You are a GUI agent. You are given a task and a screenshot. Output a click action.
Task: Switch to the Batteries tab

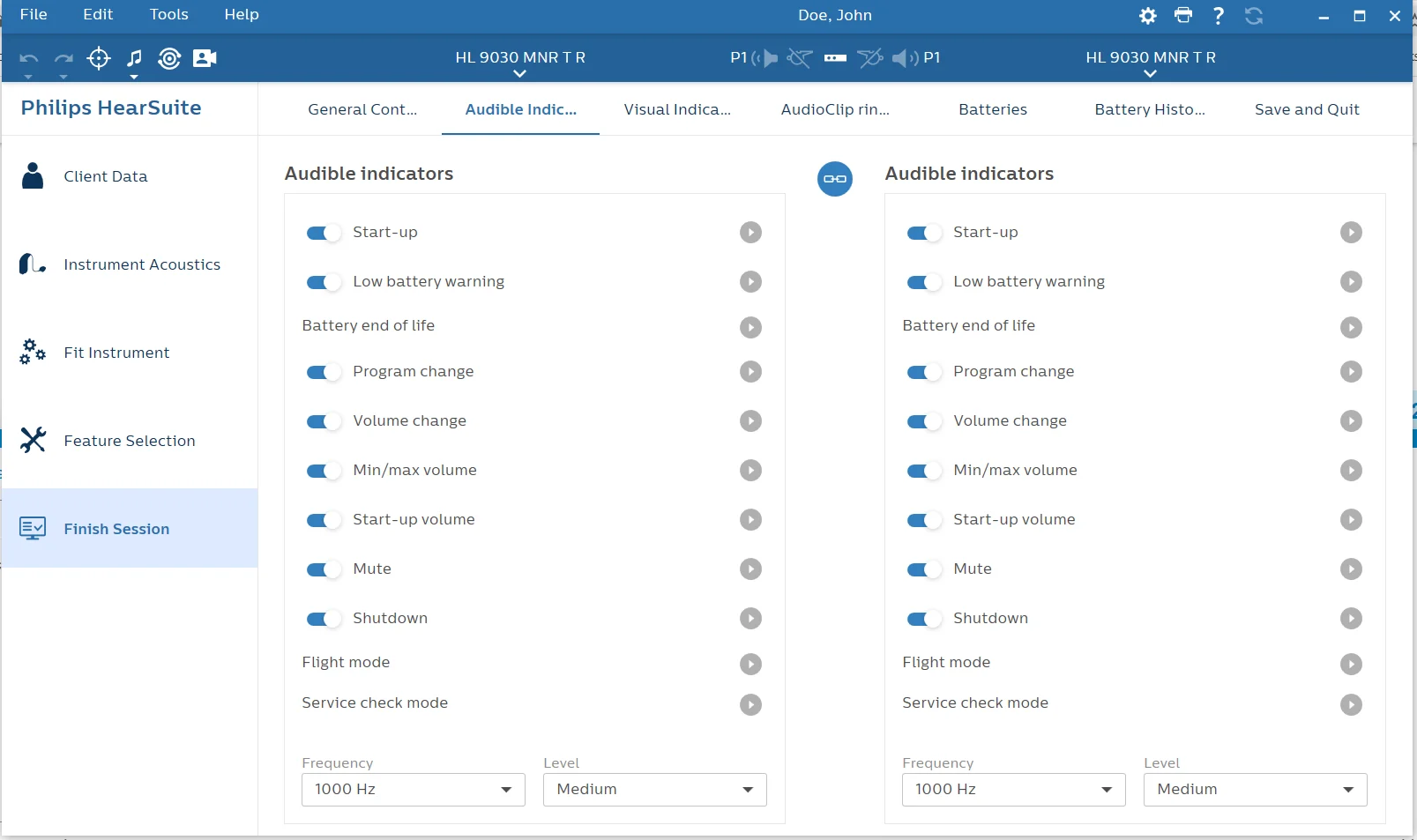point(993,109)
